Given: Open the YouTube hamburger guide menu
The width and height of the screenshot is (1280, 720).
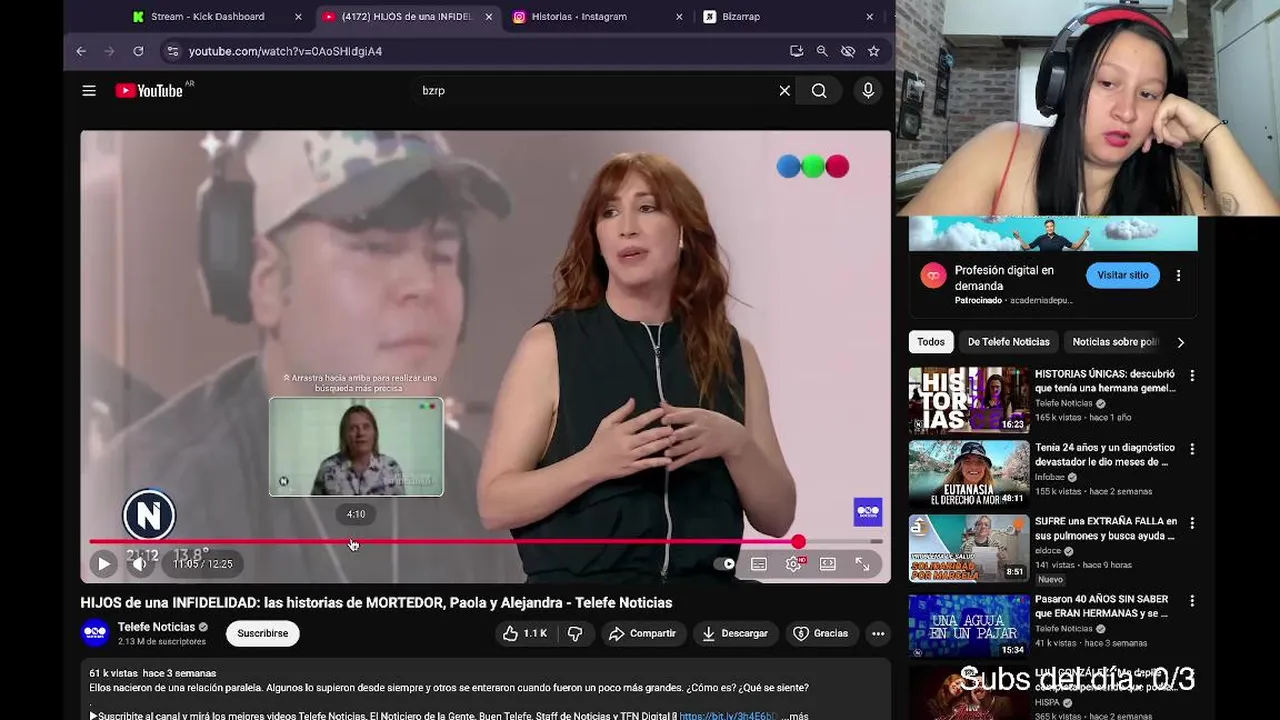Looking at the screenshot, I should [89, 91].
